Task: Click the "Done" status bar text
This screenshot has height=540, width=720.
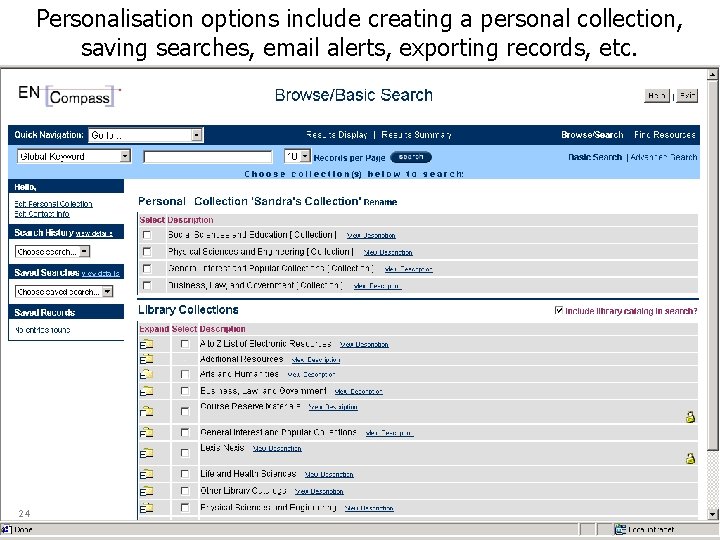Action: point(23,529)
